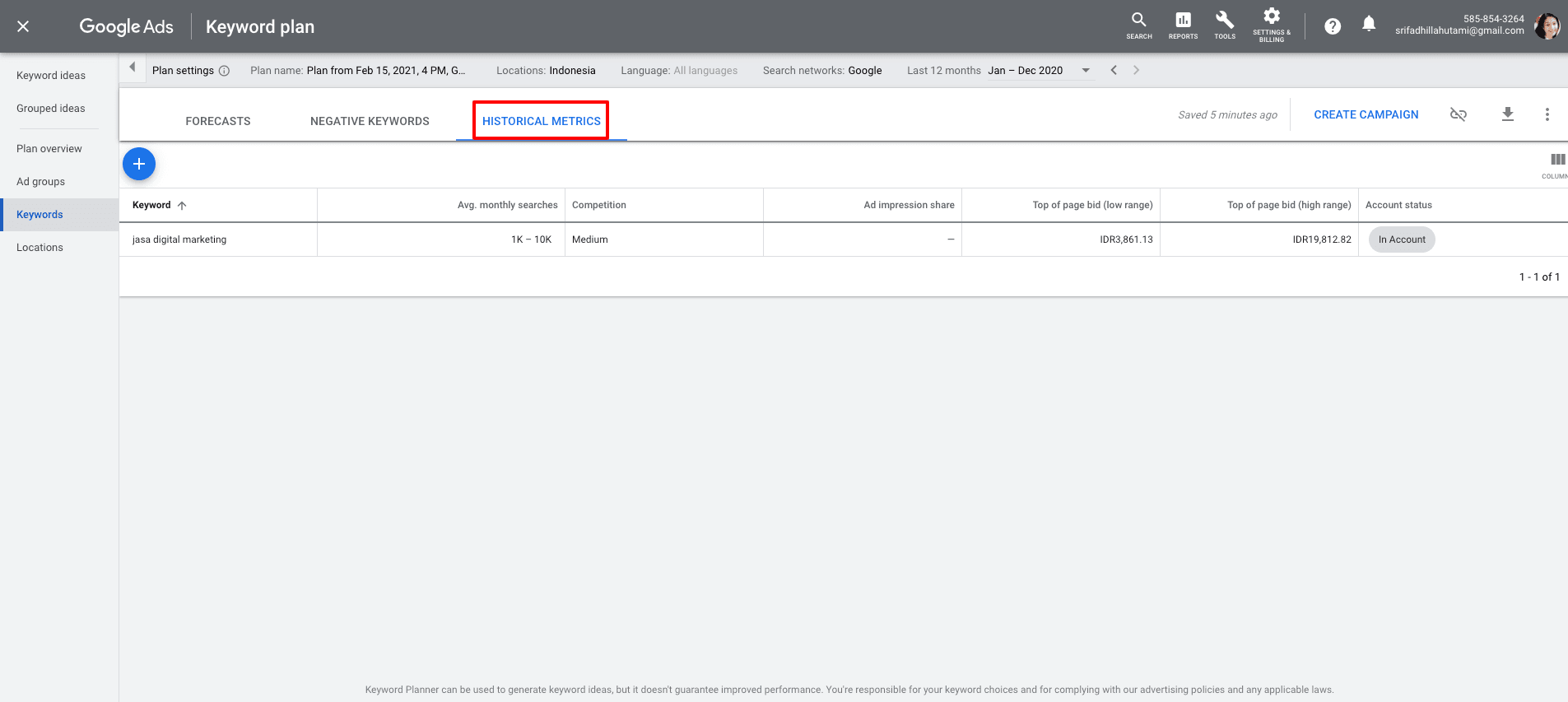Click Create Campaign button
This screenshot has width=1568, height=702.
point(1366,114)
